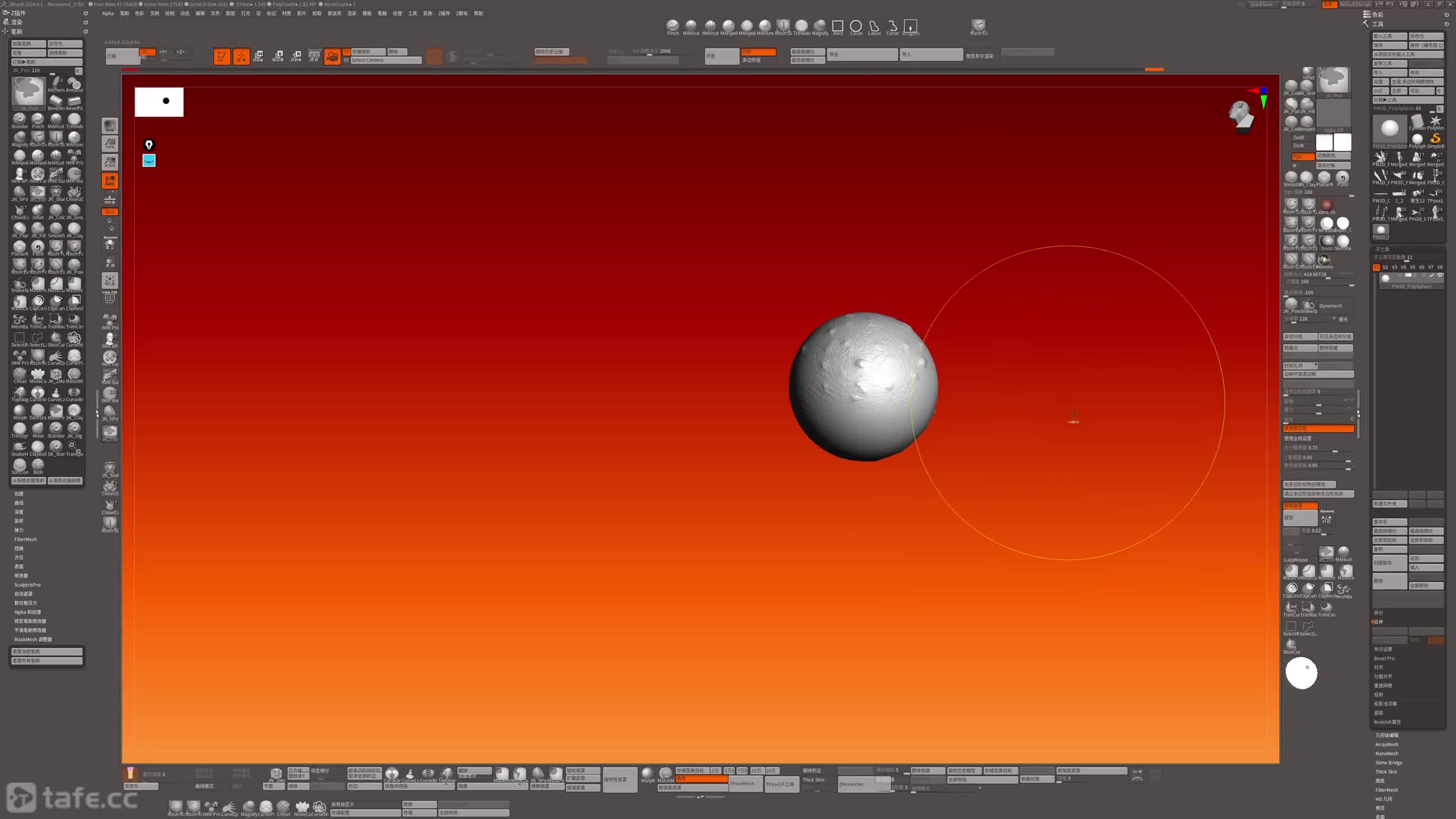
Task: Click the head camera view gizmo
Action: click(x=1240, y=116)
